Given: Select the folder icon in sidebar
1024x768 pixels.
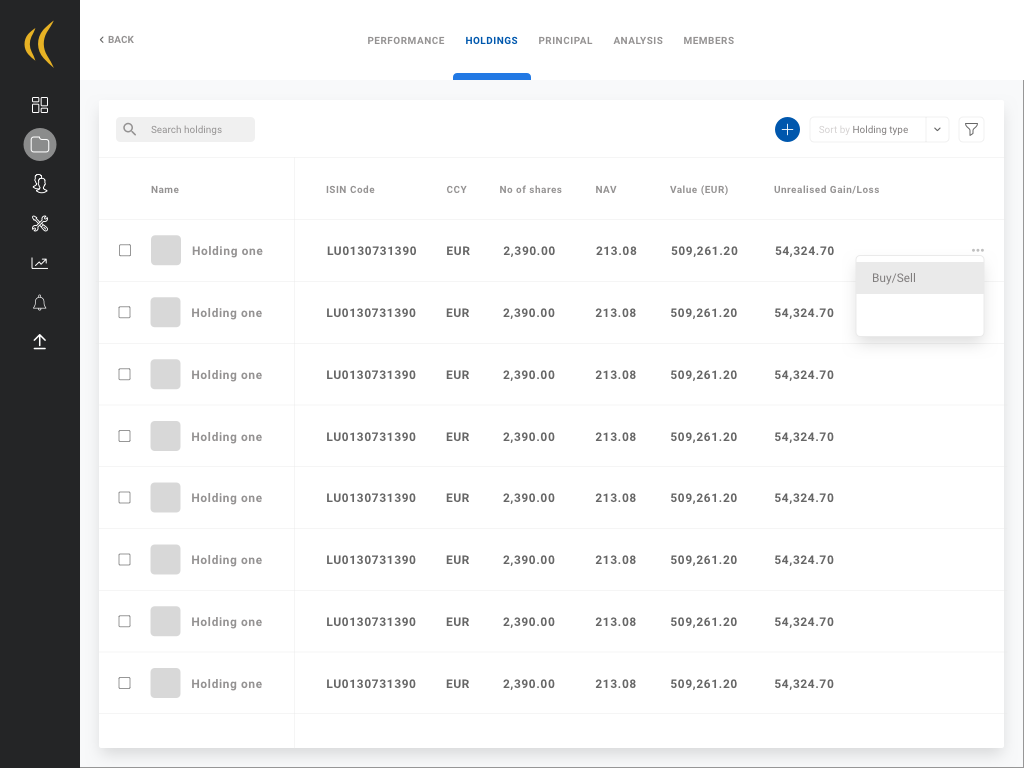Looking at the screenshot, I should (40, 144).
